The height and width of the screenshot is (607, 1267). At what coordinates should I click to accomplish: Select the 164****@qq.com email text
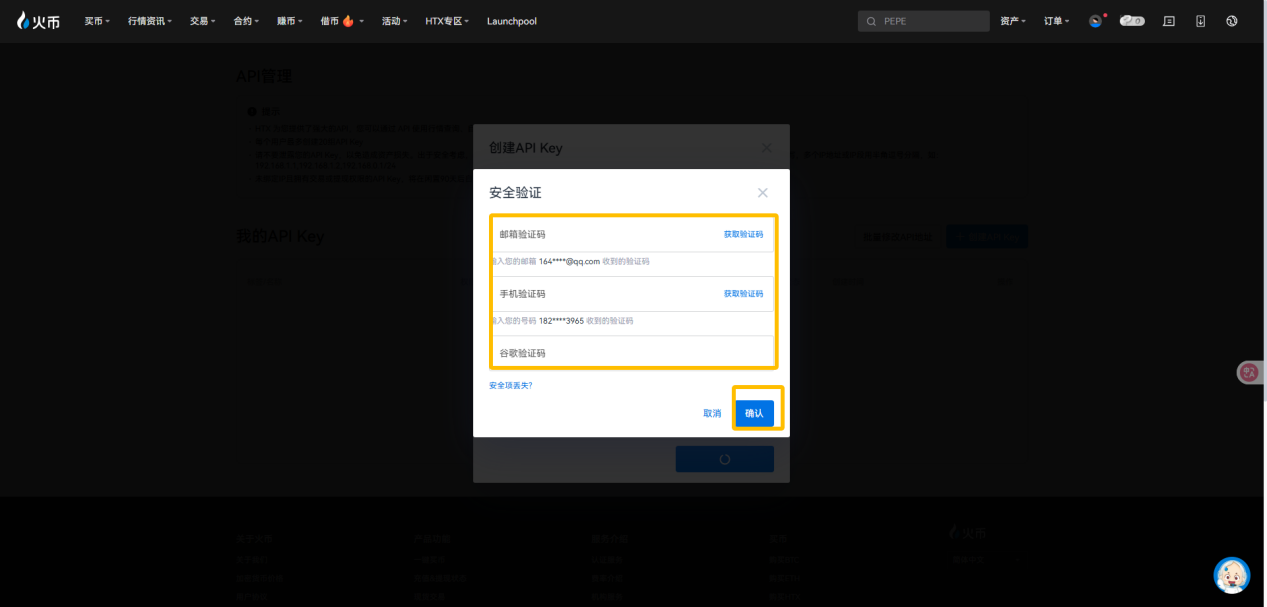click(569, 261)
